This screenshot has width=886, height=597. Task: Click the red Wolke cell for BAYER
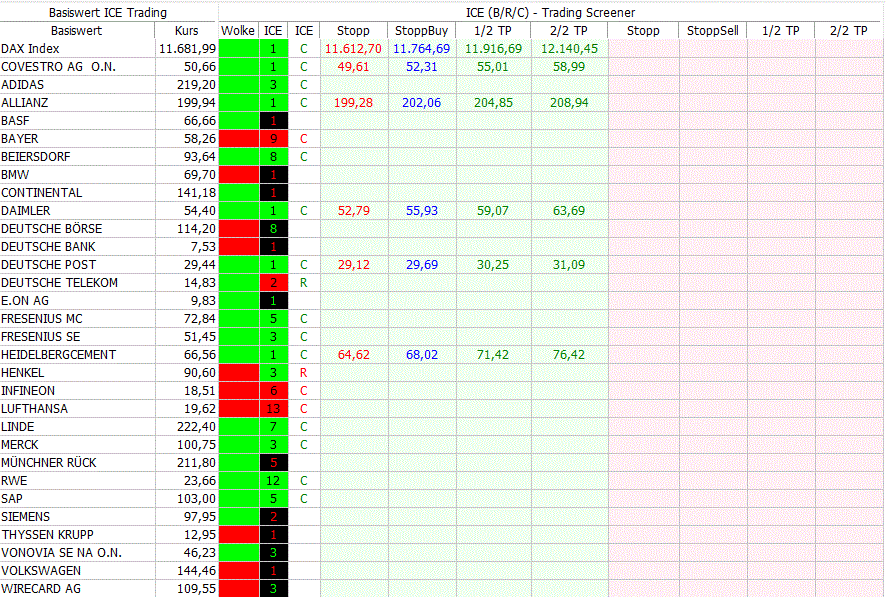[x=239, y=138]
